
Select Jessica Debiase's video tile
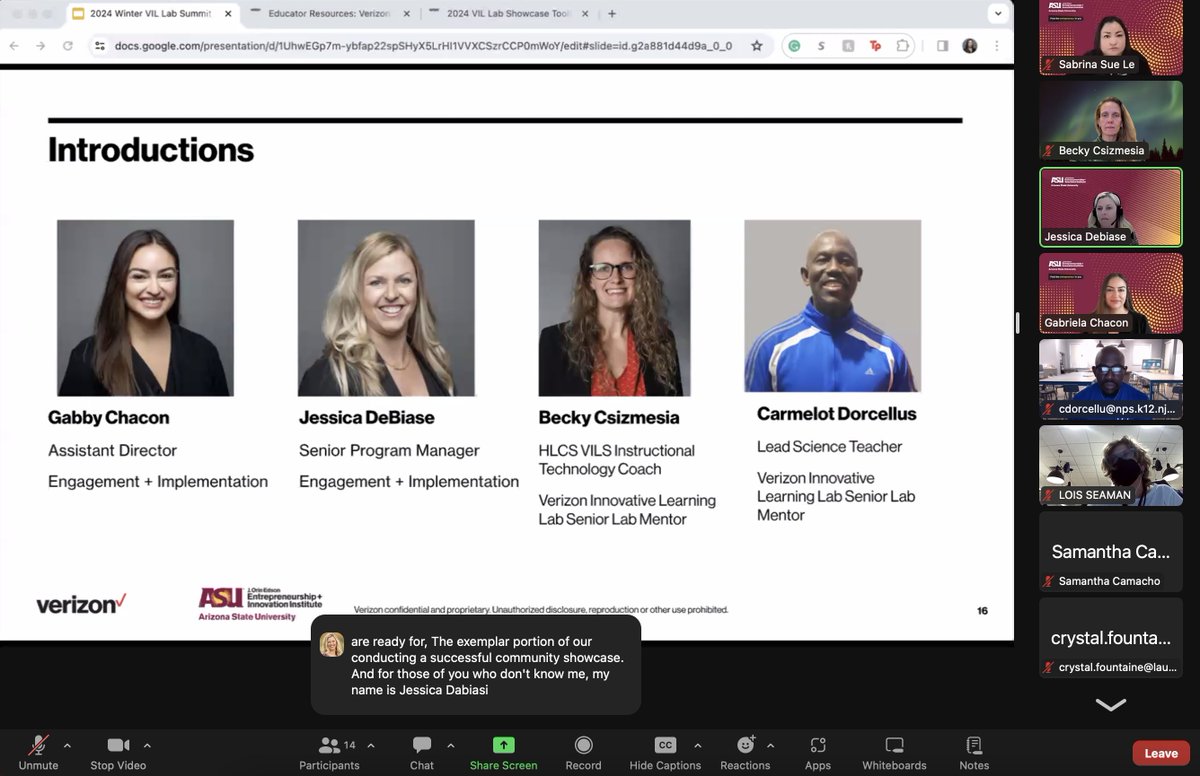(x=1111, y=206)
